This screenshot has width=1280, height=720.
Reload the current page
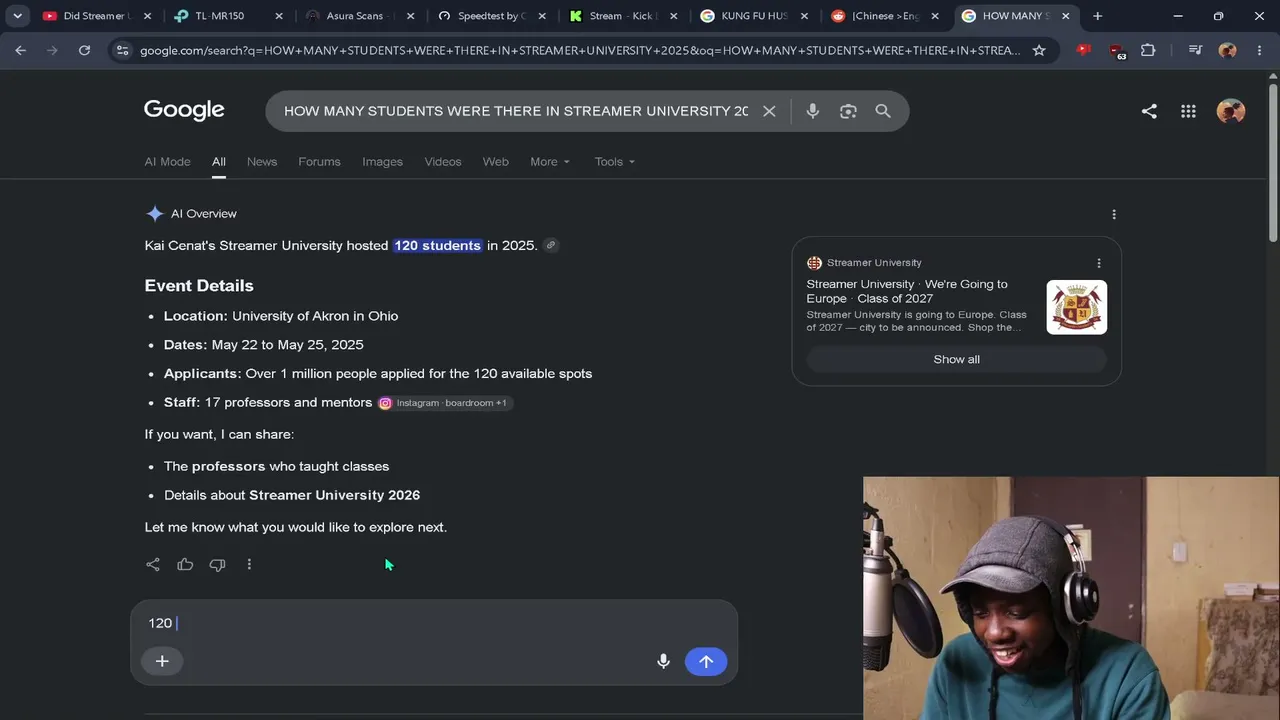click(85, 50)
